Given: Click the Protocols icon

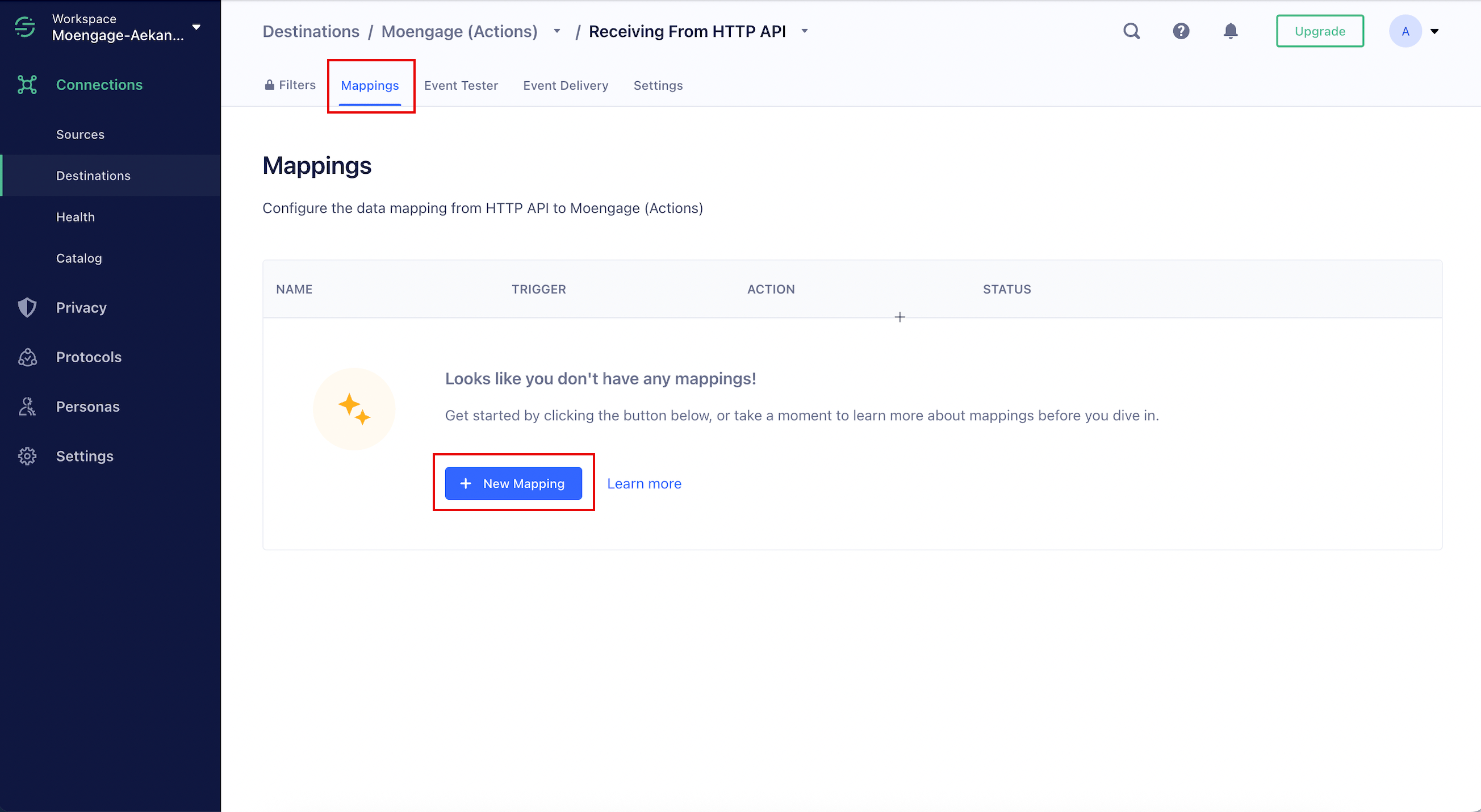Looking at the screenshot, I should tap(27, 357).
